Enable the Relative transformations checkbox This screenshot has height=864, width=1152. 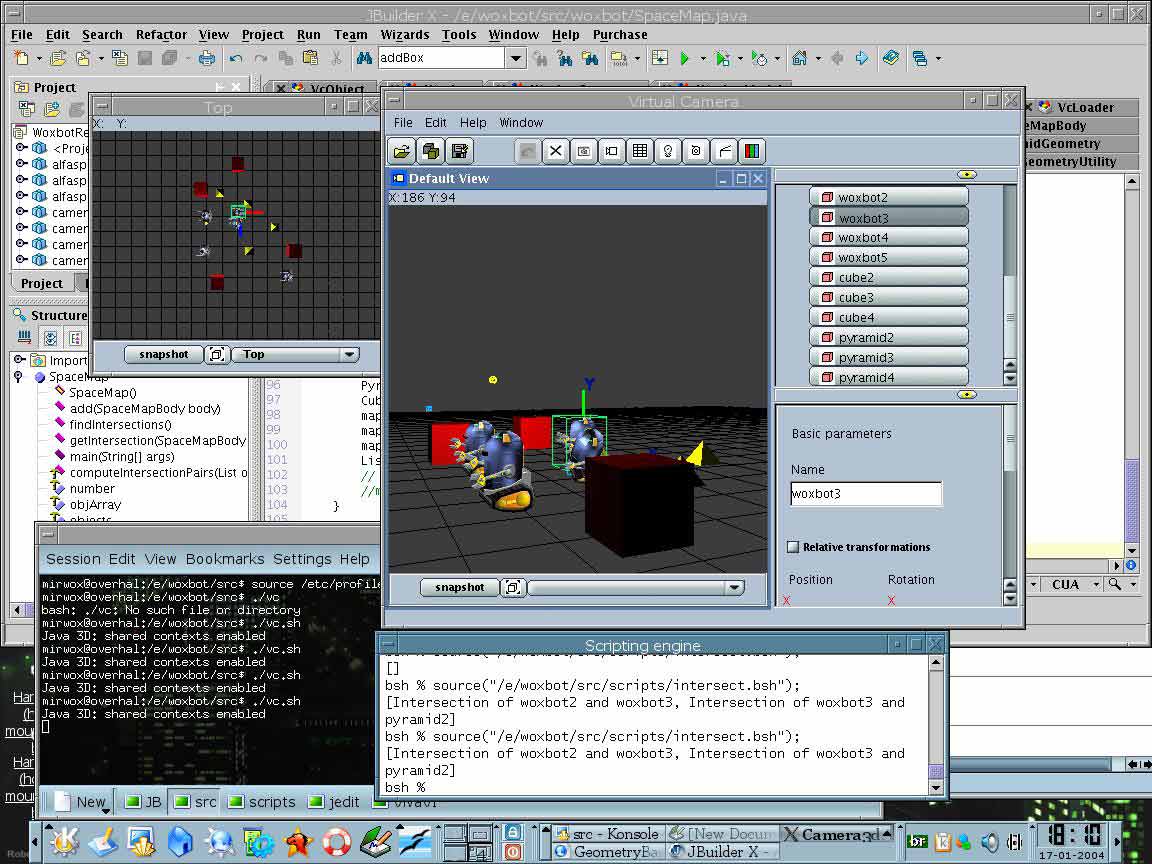[793, 547]
